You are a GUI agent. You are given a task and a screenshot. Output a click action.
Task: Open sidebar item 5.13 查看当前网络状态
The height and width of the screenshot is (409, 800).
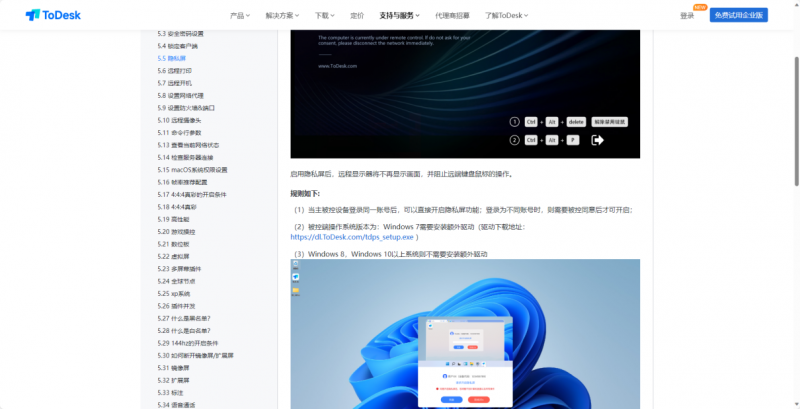[188, 145]
